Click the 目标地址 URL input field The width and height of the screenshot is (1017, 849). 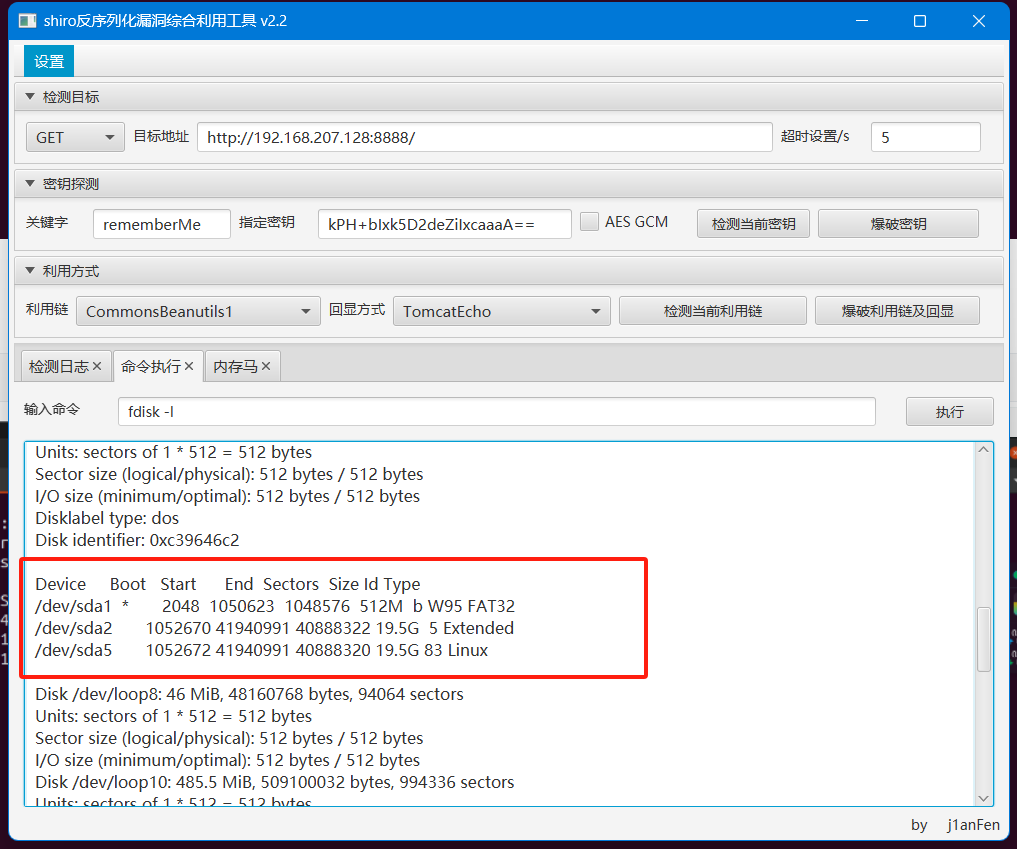point(485,138)
